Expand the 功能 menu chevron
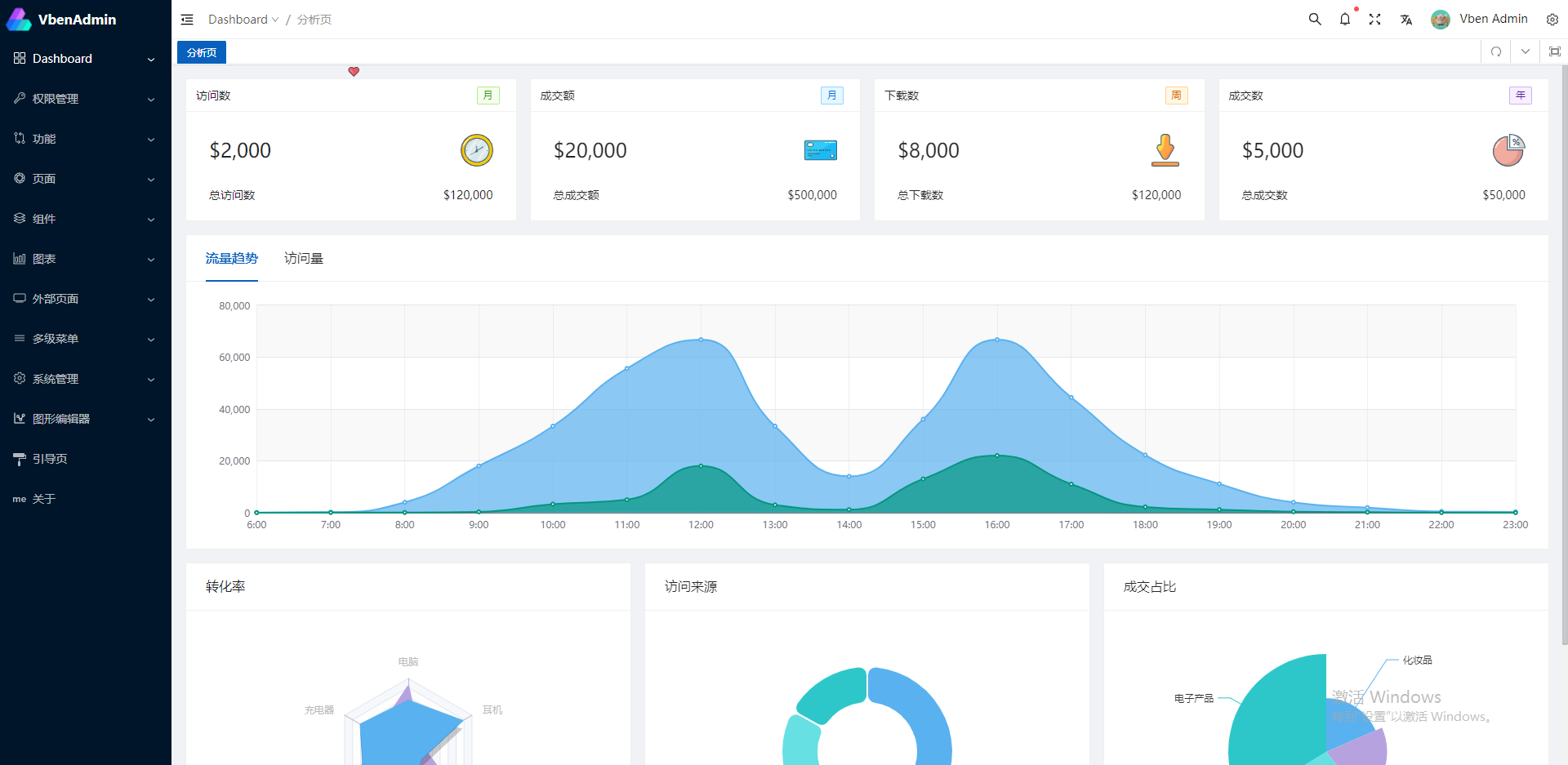Screen dimensions: 1568x765 (x=151, y=140)
